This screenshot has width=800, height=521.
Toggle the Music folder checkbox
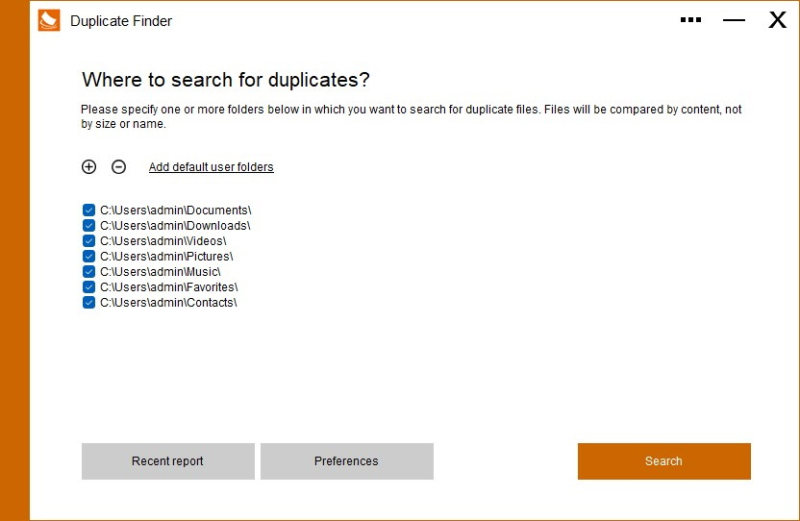click(x=89, y=271)
